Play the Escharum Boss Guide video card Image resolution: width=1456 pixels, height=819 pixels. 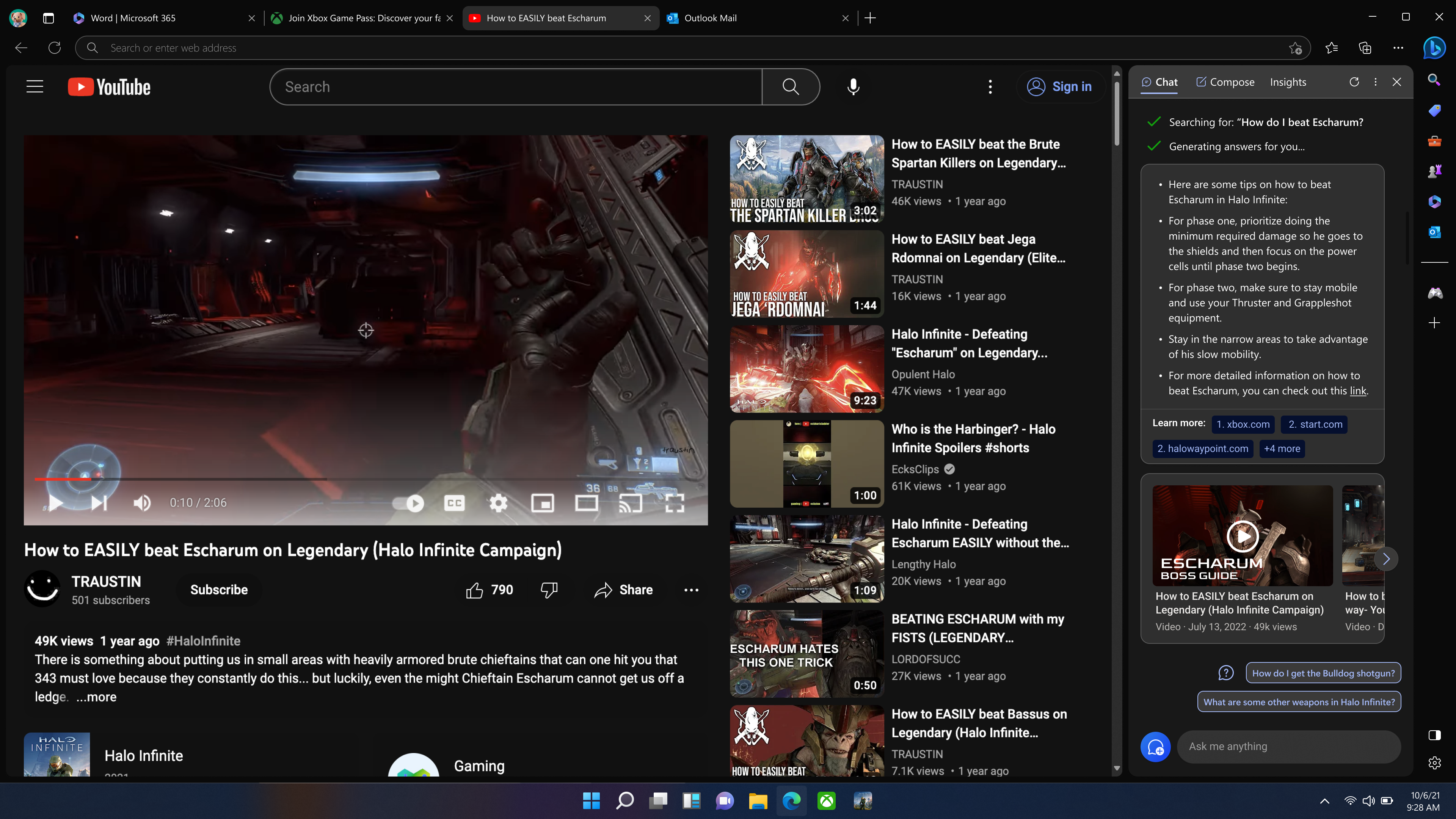pos(1243,535)
